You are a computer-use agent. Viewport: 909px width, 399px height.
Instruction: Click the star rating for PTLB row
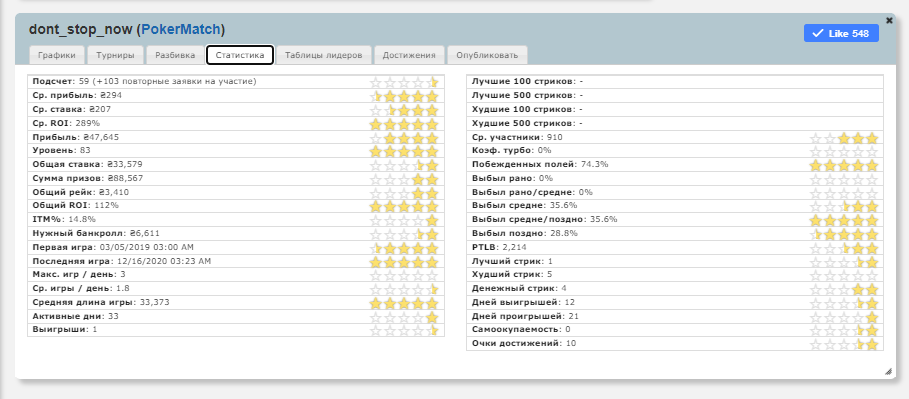[844, 248]
